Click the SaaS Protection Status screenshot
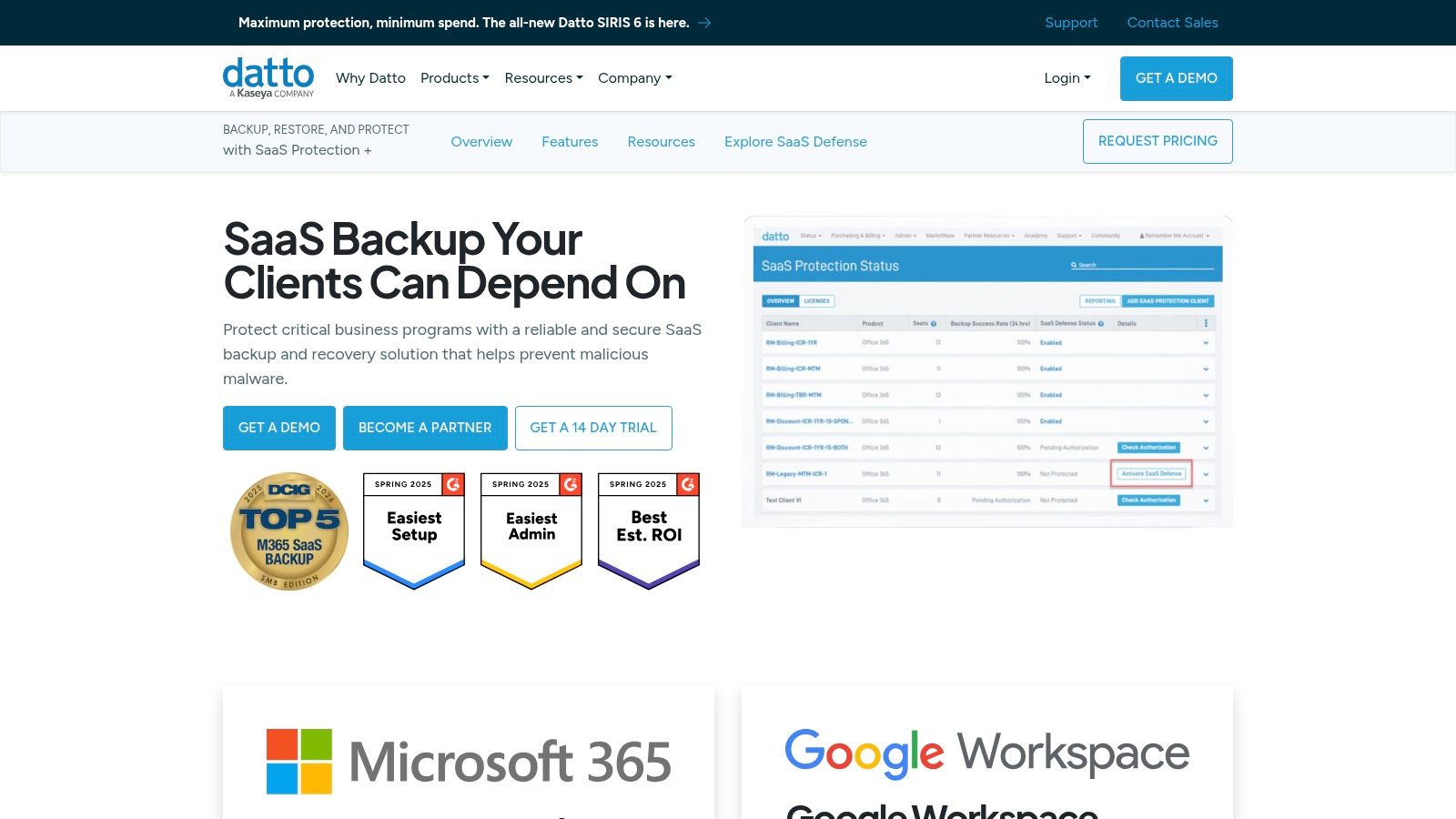Image resolution: width=1456 pixels, height=819 pixels. tap(987, 371)
